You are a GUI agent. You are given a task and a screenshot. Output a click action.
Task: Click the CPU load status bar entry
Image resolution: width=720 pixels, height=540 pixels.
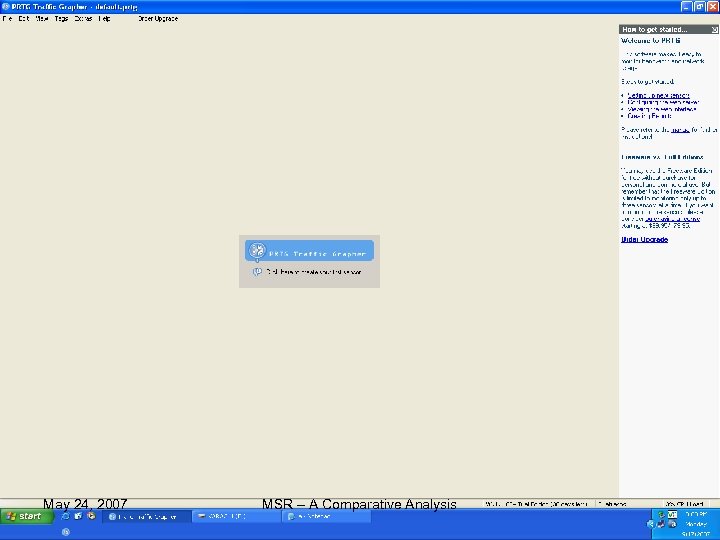pos(684,504)
